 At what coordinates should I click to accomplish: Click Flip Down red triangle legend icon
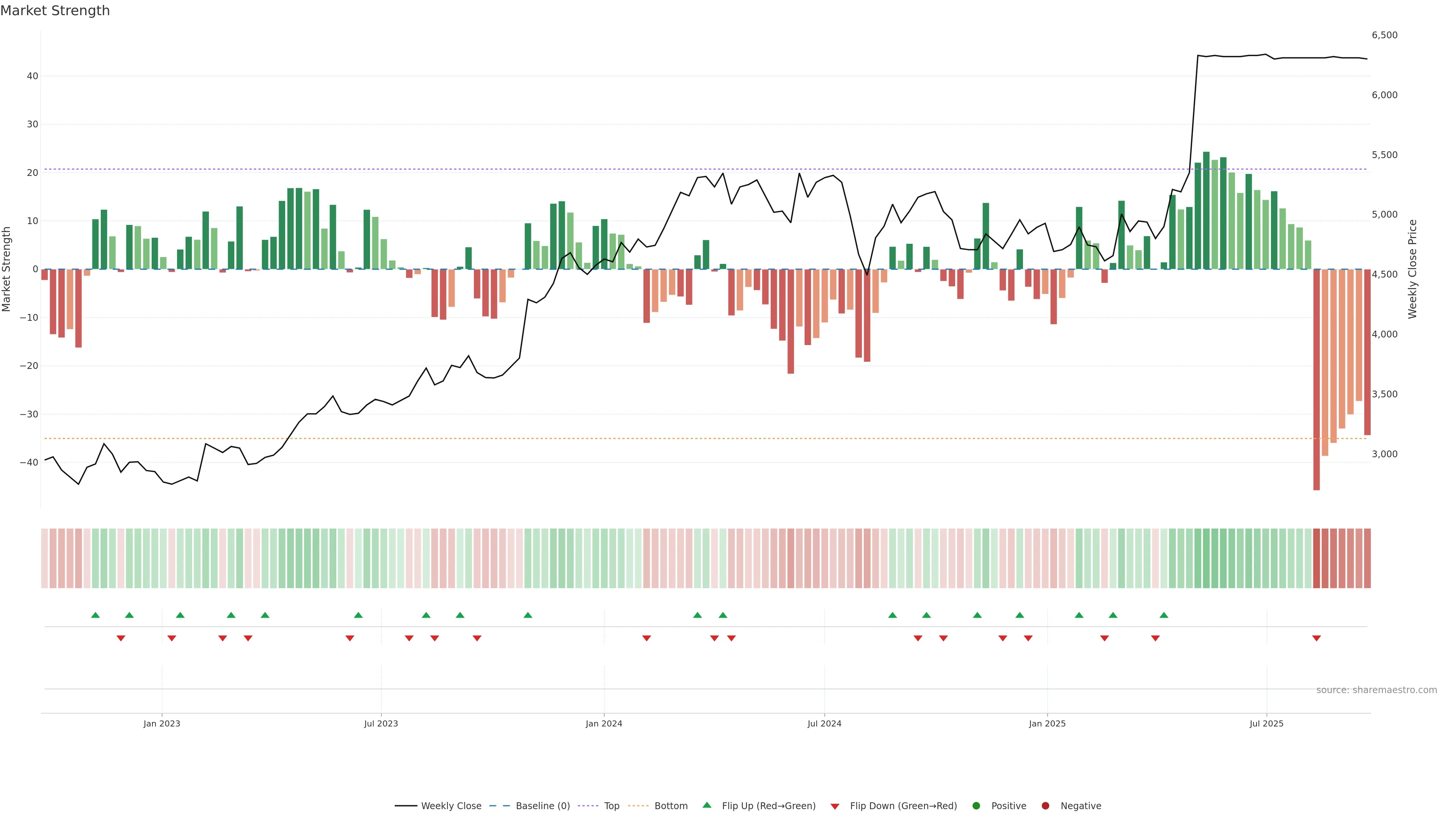coord(835,806)
